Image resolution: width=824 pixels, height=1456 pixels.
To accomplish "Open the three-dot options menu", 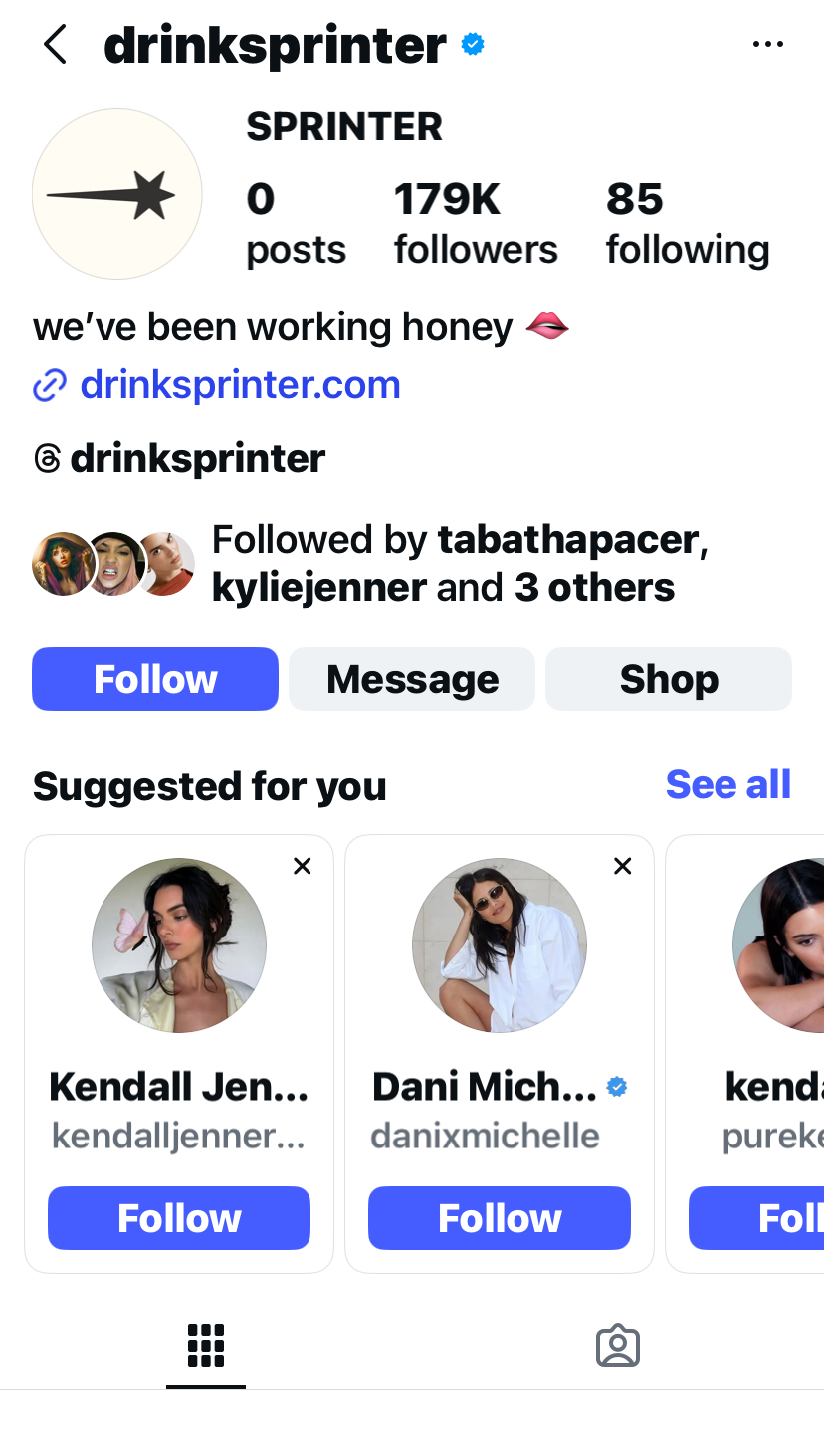I will click(767, 45).
